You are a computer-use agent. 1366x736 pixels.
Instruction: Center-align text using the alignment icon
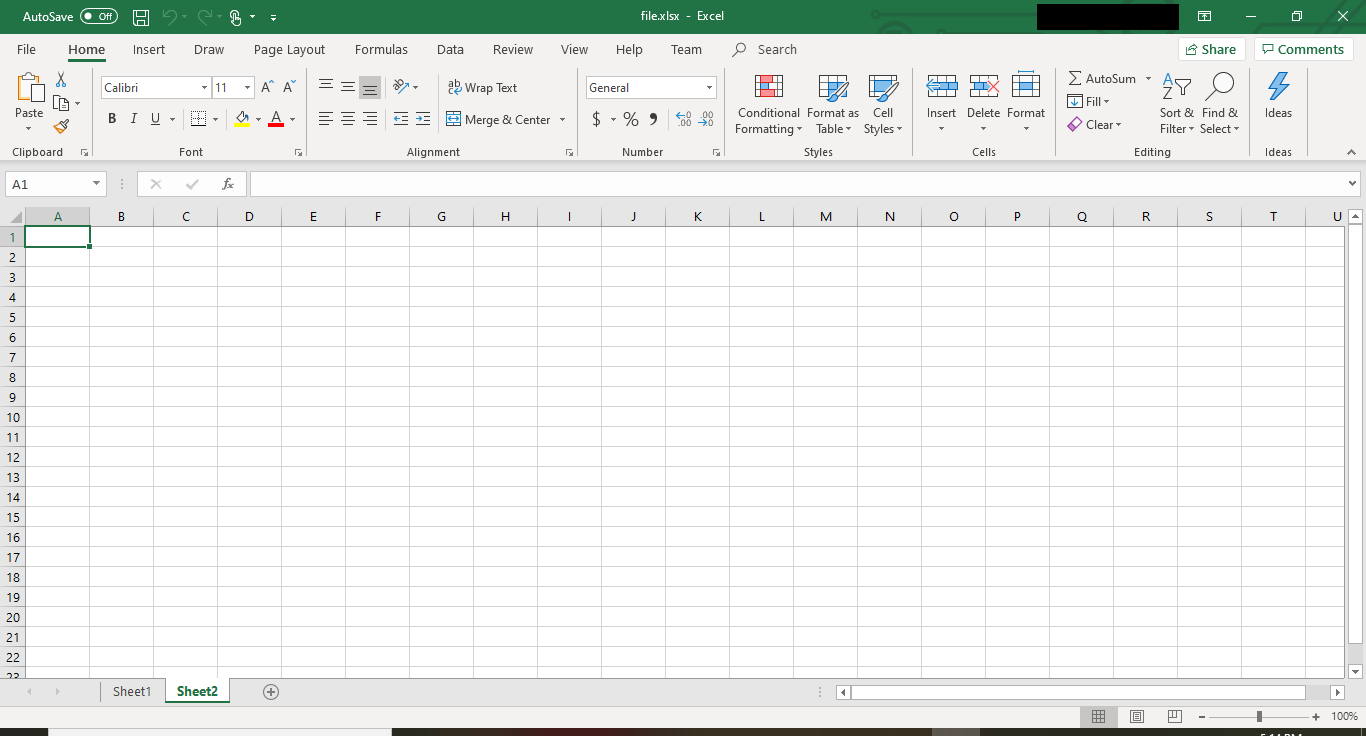click(x=347, y=118)
